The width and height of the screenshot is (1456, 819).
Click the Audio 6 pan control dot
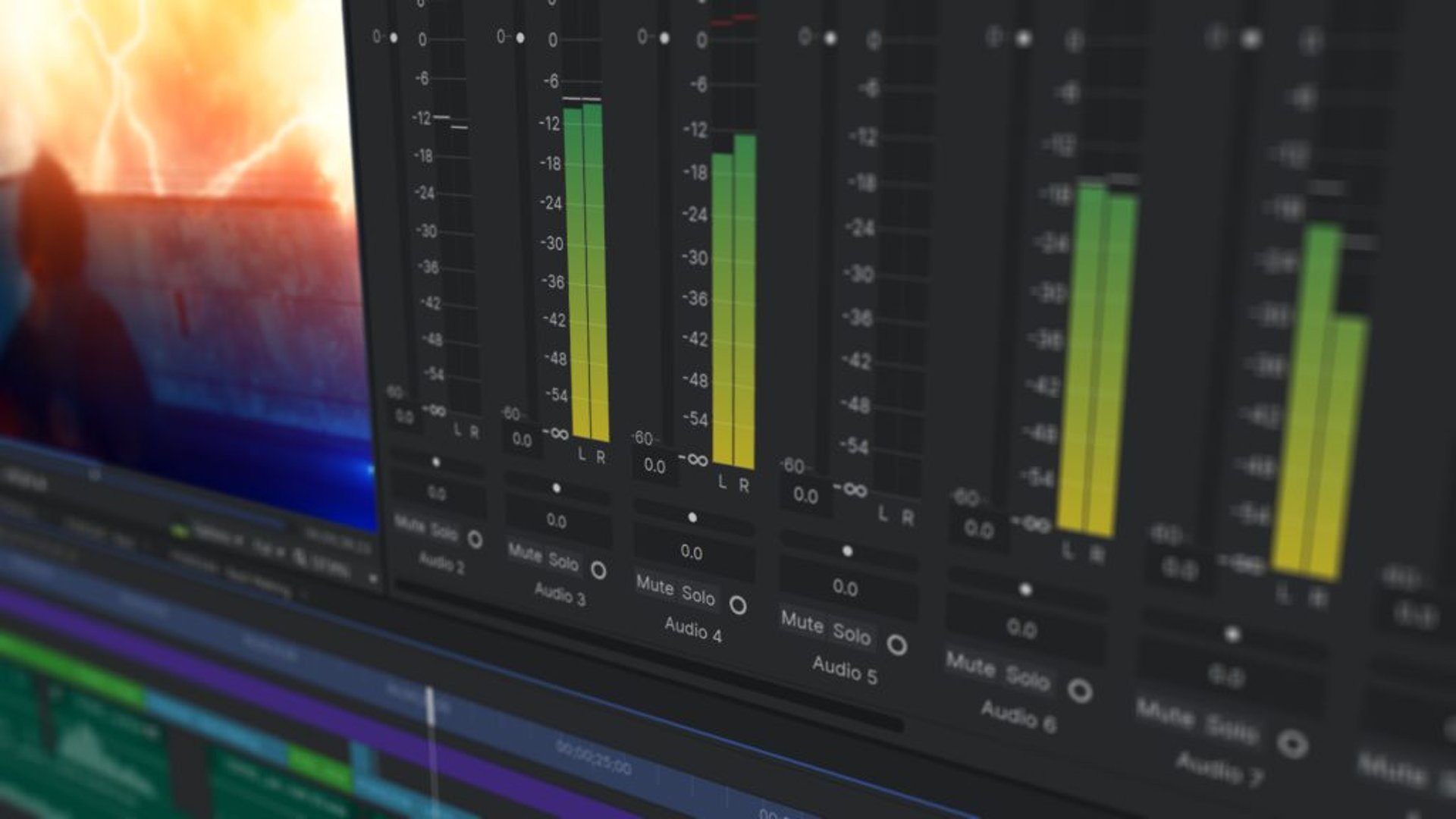pyautogui.click(x=1025, y=589)
